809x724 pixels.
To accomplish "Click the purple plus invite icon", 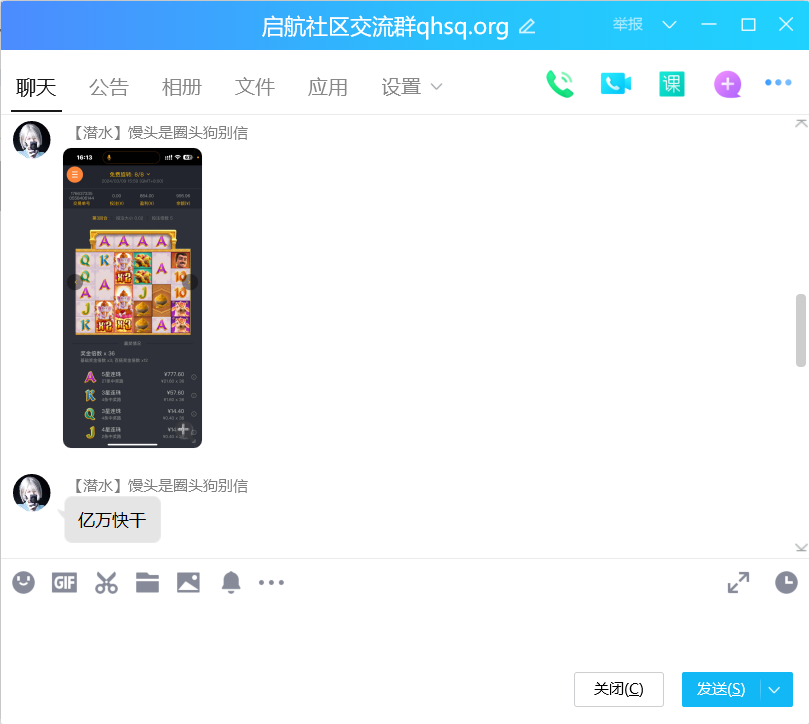I will [727, 84].
